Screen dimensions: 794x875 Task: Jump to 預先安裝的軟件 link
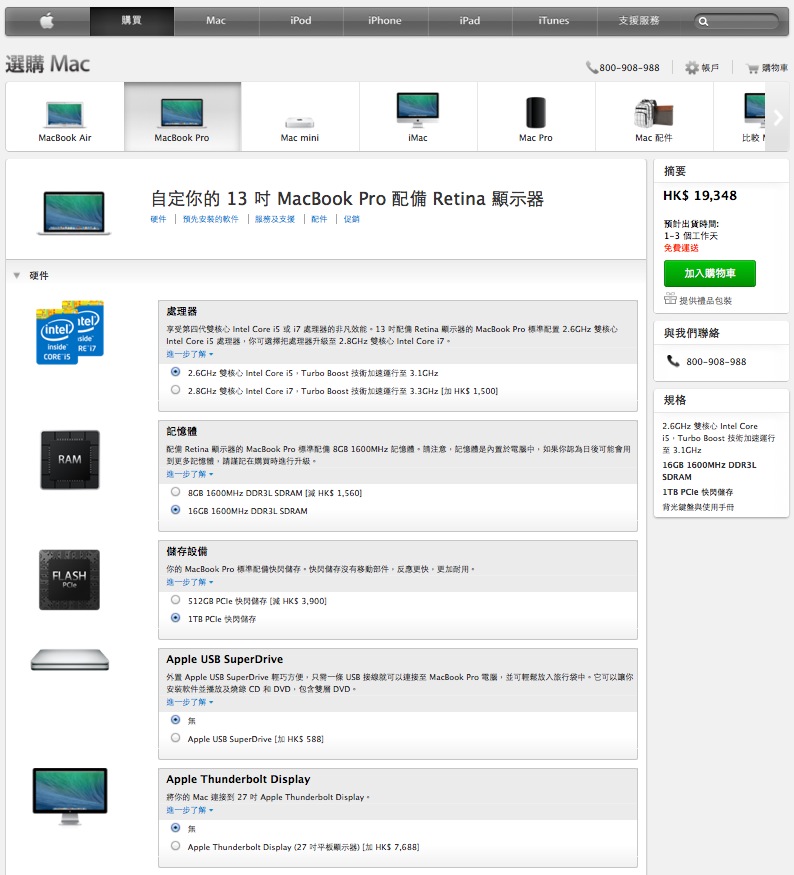pyautogui.click(x=210, y=219)
